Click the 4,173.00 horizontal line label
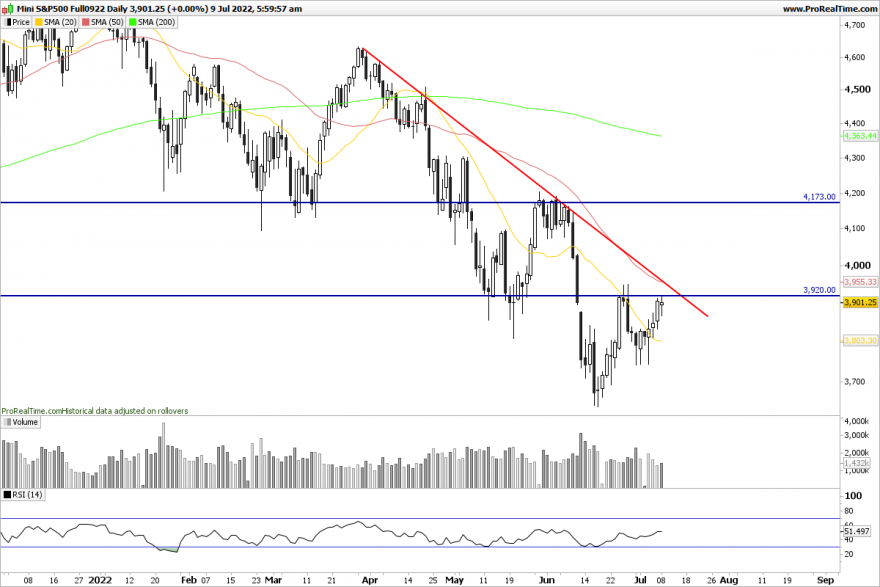880x587 pixels. pyautogui.click(x=819, y=196)
